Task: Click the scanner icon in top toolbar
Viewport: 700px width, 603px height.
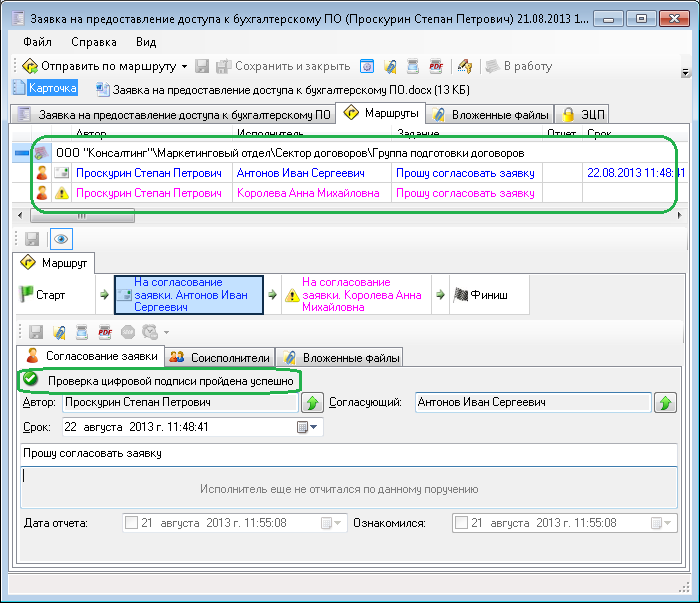Action: 413,66
